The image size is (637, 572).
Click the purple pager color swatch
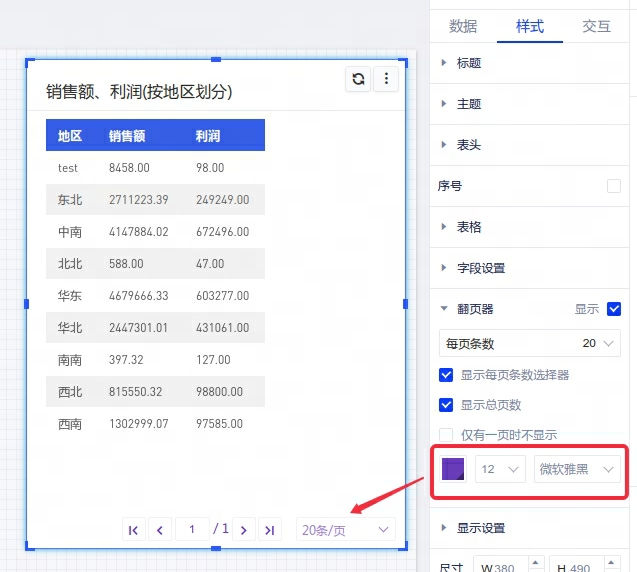[453, 469]
